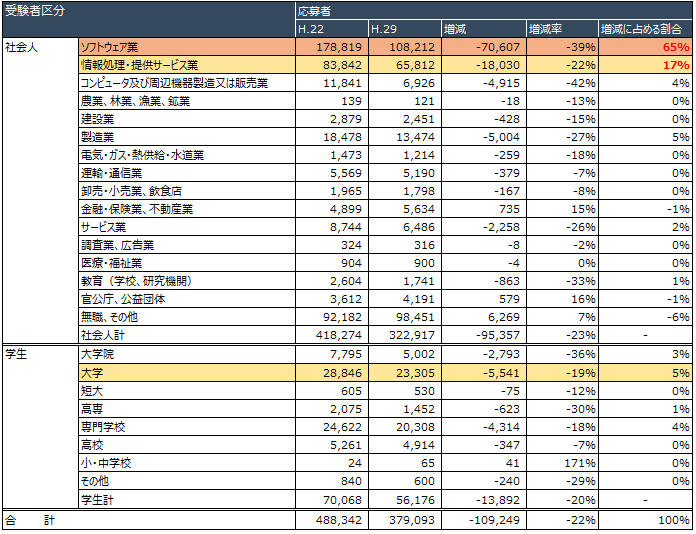This screenshot has width=696, height=534.
Task: Click the その他 row under 学生
Action: pyautogui.click(x=95, y=481)
